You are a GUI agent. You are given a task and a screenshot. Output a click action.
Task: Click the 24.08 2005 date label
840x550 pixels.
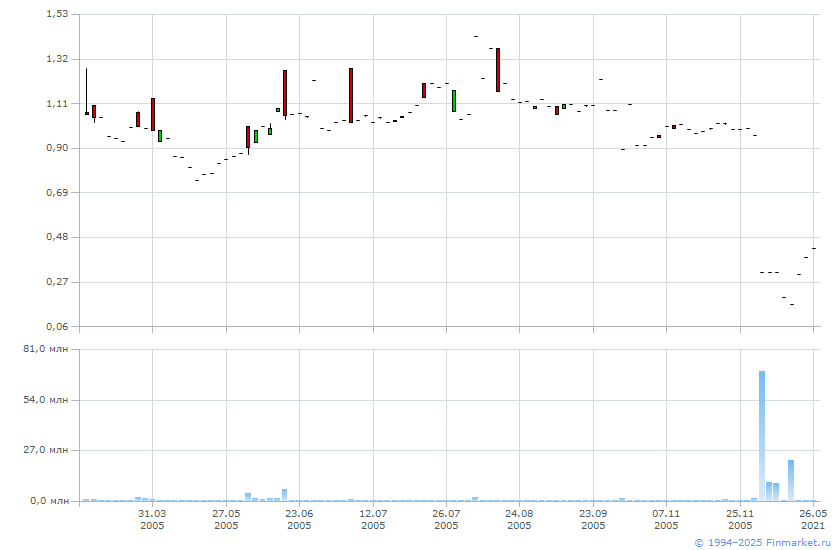519,519
